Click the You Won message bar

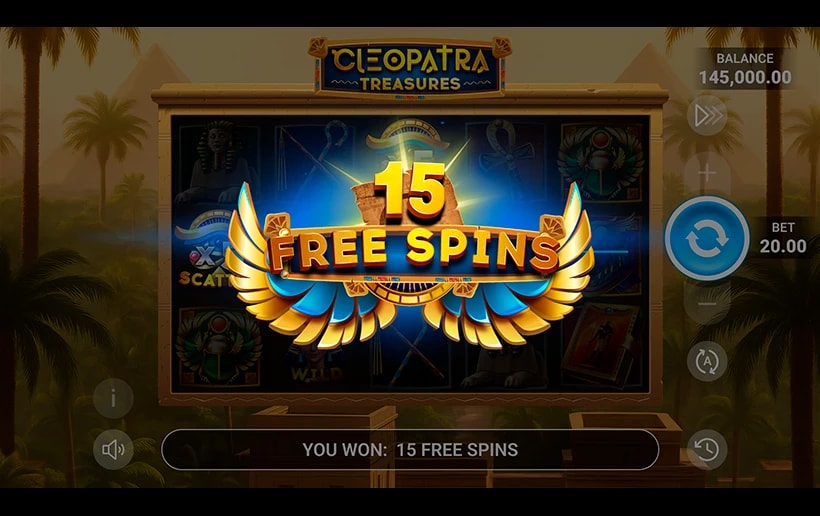410,450
